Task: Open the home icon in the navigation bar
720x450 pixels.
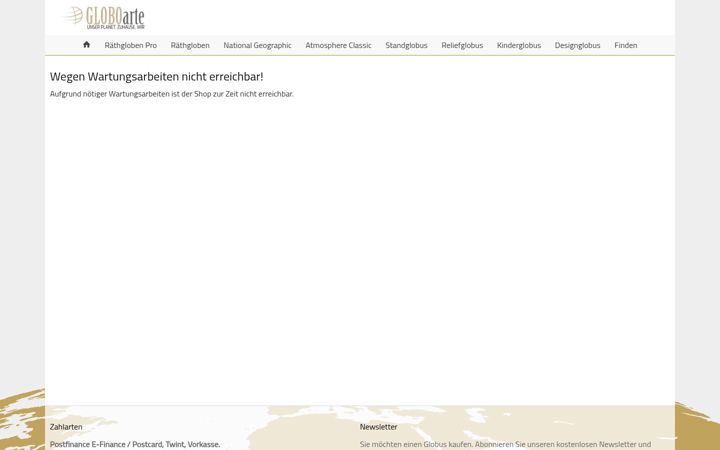Action: [86, 45]
